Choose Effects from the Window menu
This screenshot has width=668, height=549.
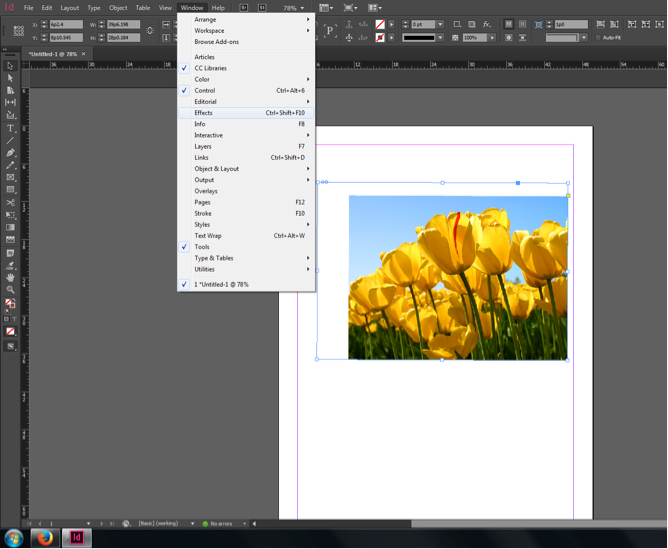[246, 113]
